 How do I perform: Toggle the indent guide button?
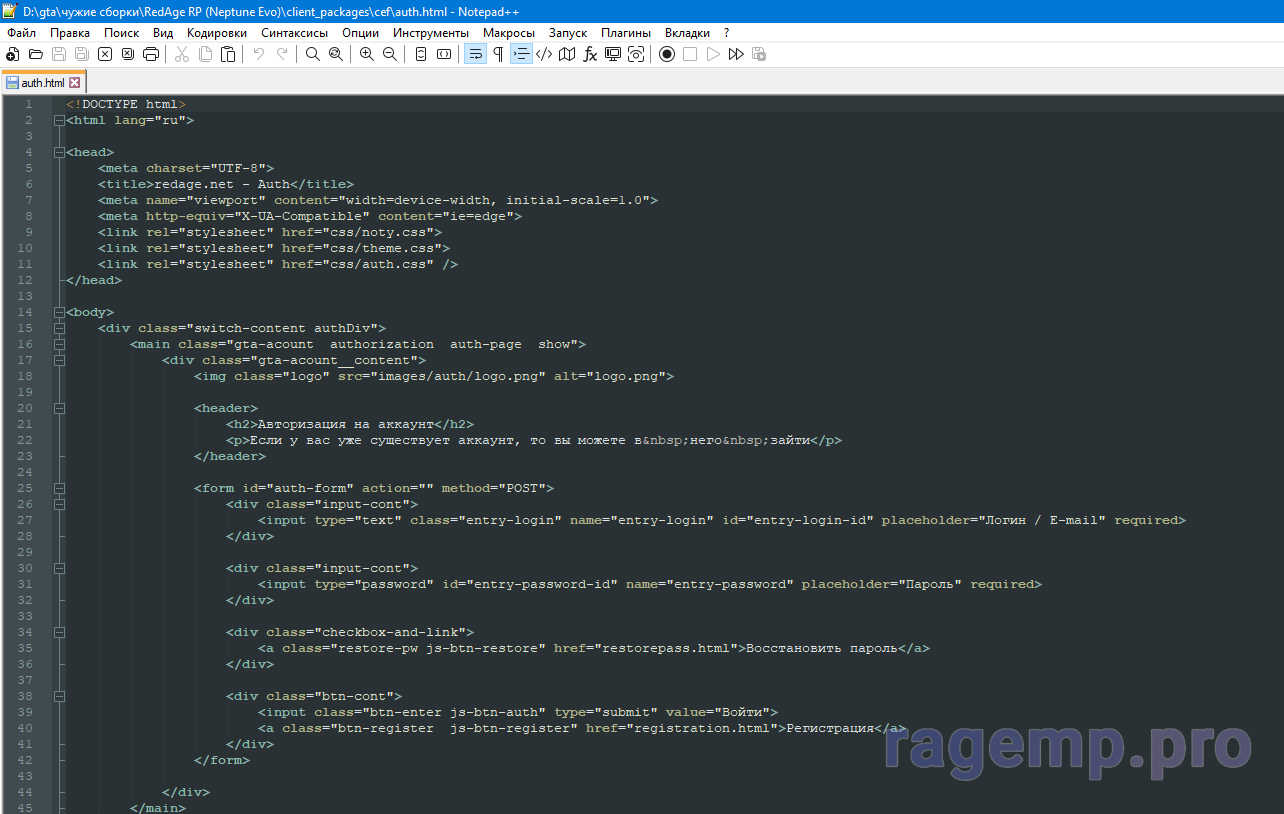coord(521,54)
